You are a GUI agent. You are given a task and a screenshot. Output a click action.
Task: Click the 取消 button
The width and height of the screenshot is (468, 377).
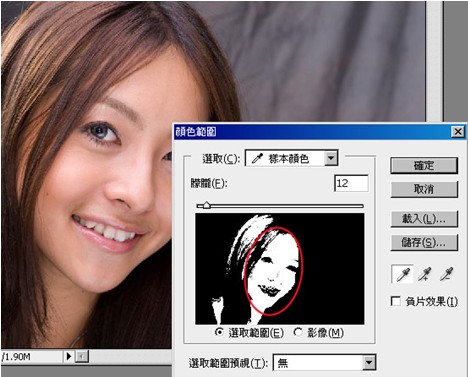click(x=424, y=189)
